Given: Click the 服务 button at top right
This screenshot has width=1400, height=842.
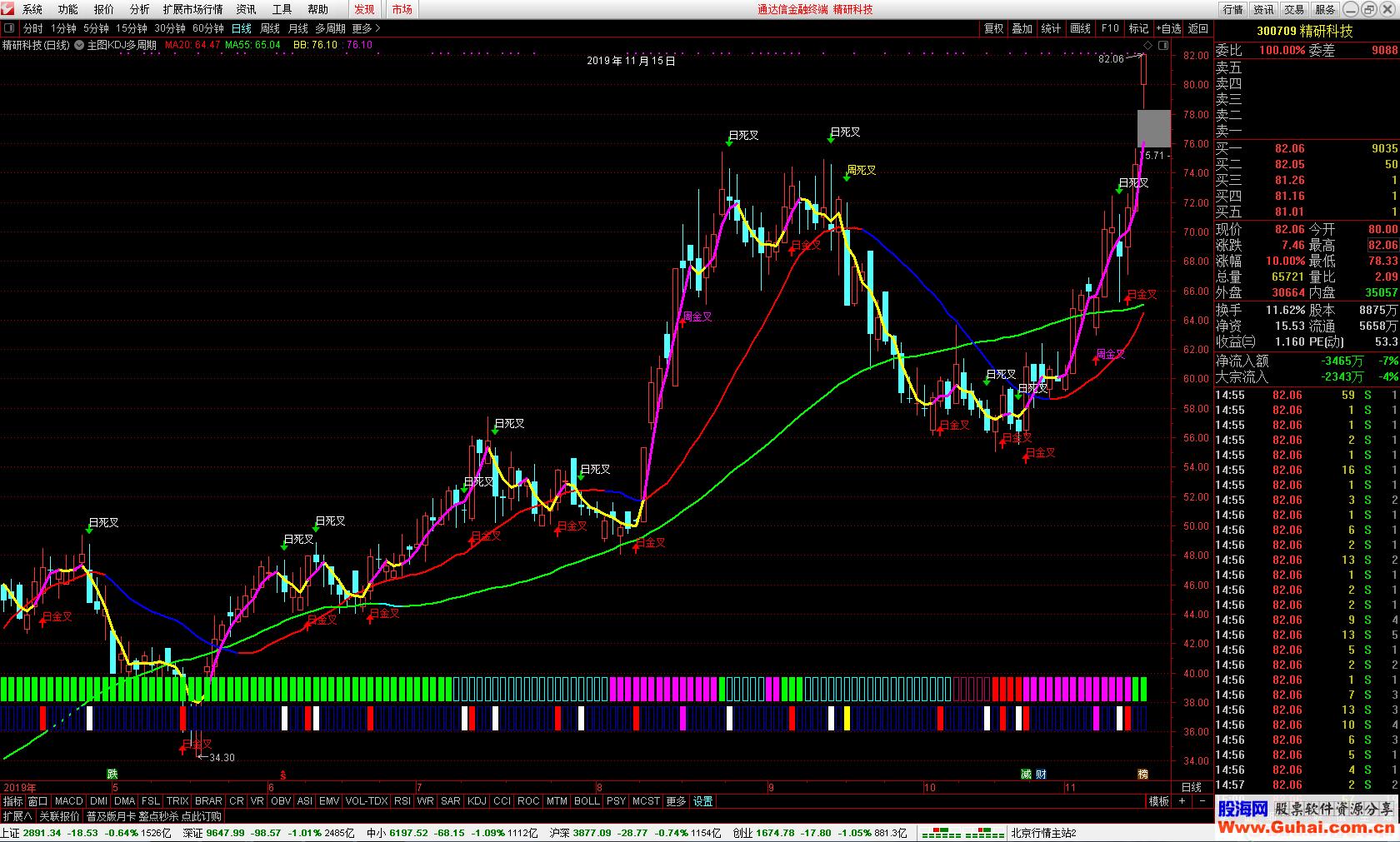Looking at the screenshot, I should click(x=1325, y=9).
